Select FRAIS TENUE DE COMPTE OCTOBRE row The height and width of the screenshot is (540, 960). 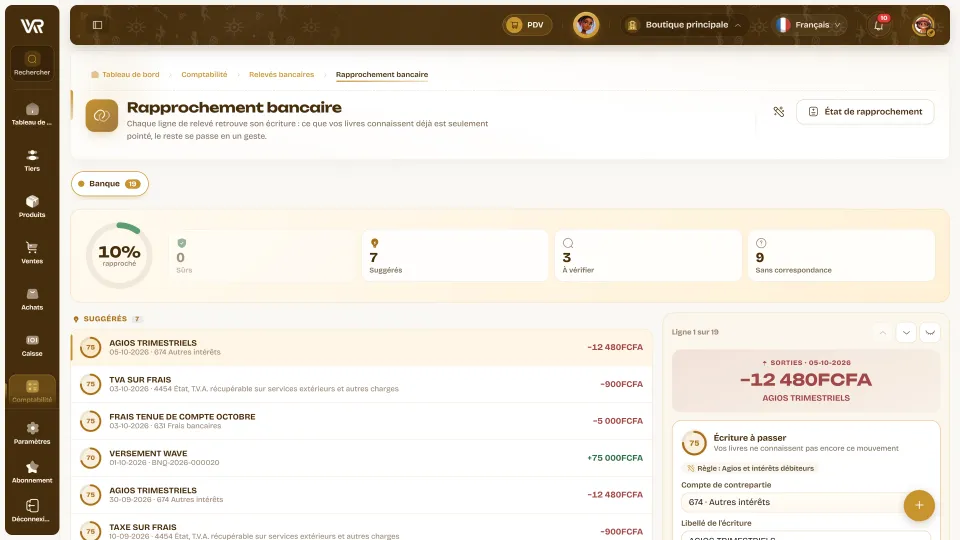pos(361,421)
